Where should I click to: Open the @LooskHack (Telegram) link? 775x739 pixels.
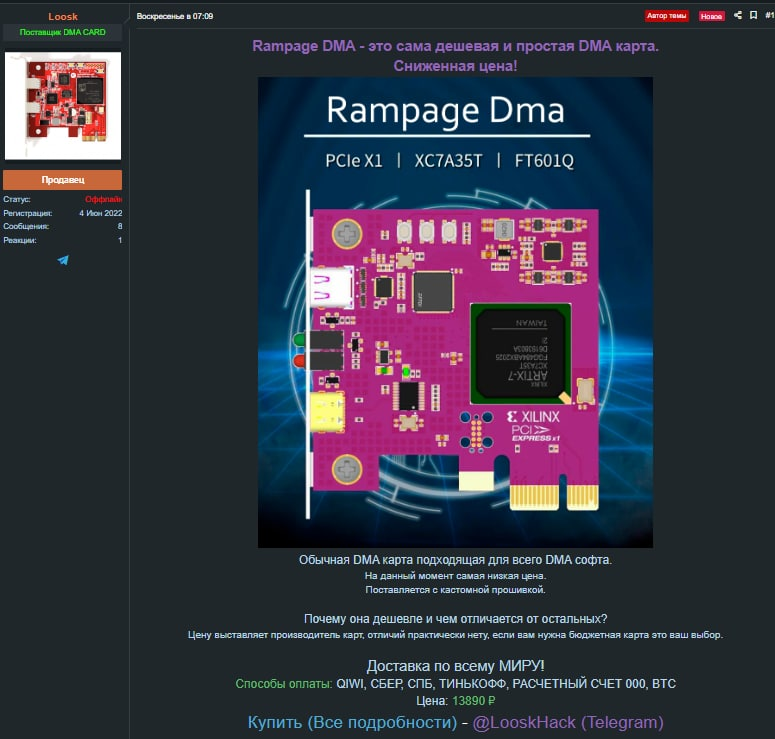coord(568,722)
